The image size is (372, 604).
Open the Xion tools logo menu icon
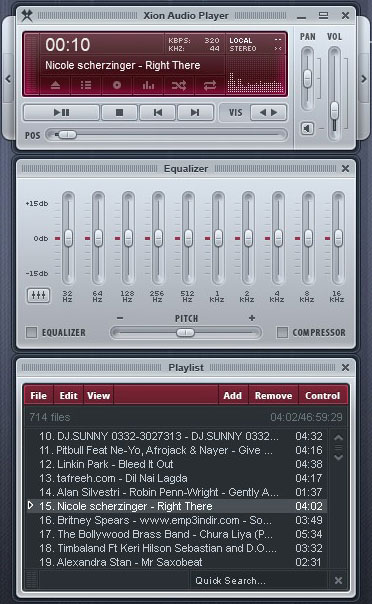[x=27, y=15]
